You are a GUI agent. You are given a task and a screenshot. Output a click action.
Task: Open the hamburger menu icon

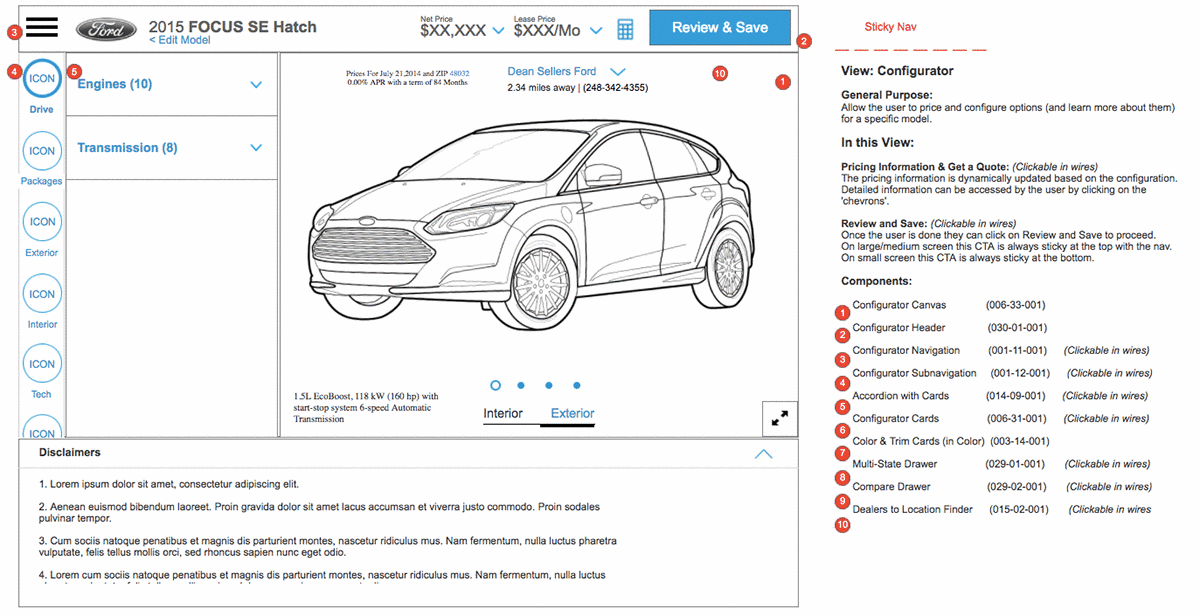coord(42,27)
